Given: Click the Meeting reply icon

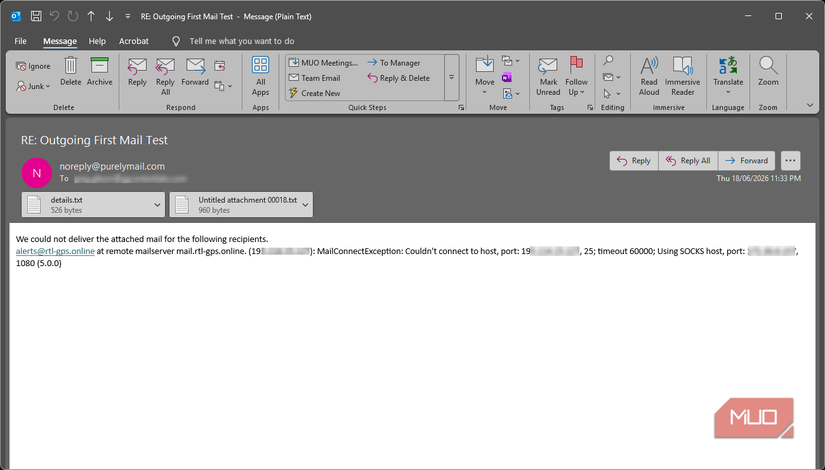Looking at the screenshot, I should tap(220, 66).
